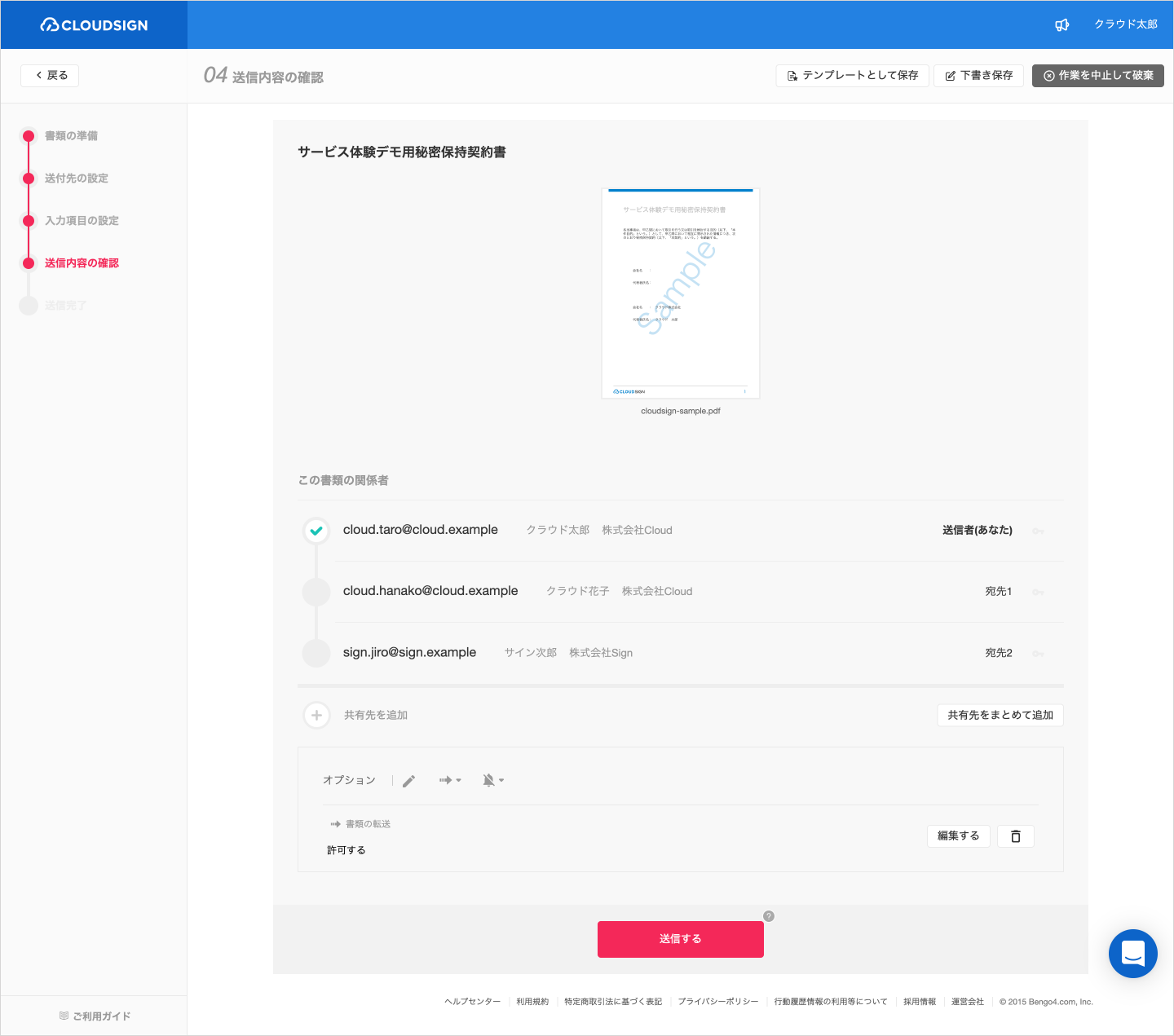Toggle the sender checkmark circle for cloud.taro
This screenshot has height=1036, width=1174.
tap(316, 531)
